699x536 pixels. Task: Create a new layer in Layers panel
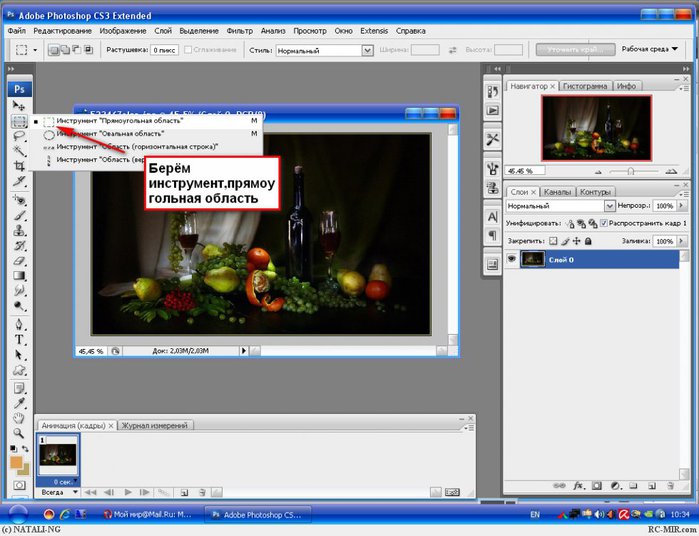pyautogui.click(x=651, y=486)
